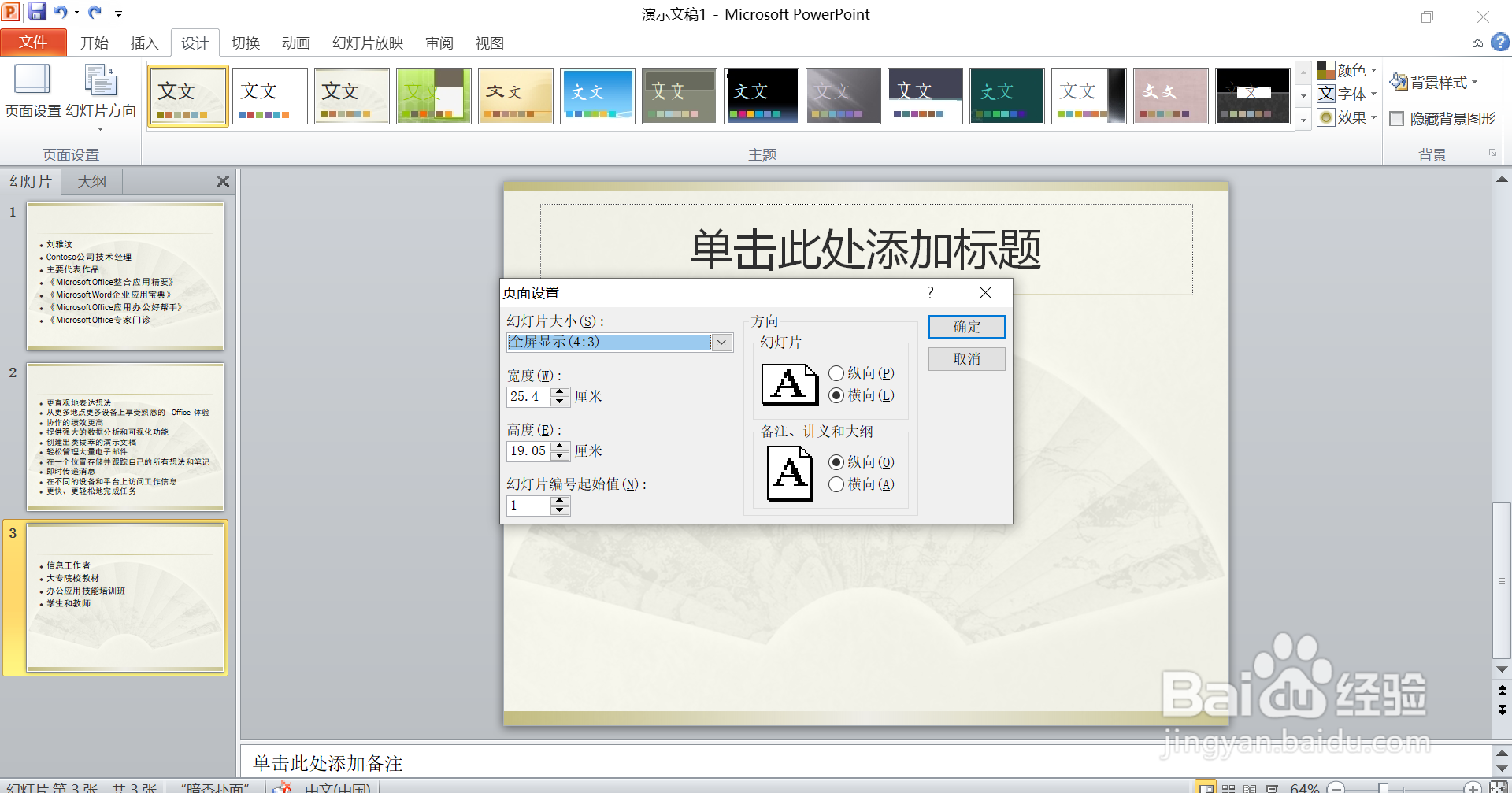Apply the black theme with rainbow dots
This screenshot has width=1512, height=793.
coord(762,96)
